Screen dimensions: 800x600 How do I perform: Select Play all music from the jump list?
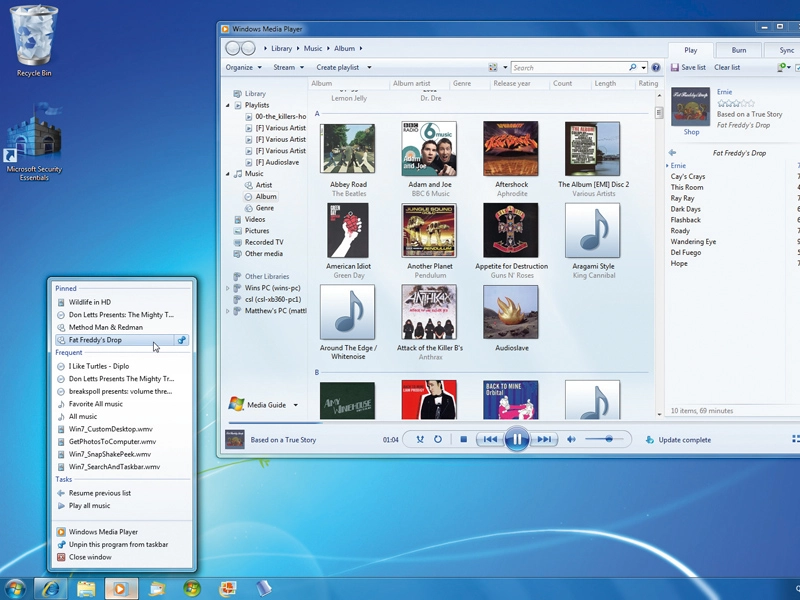tap(89, 506)
